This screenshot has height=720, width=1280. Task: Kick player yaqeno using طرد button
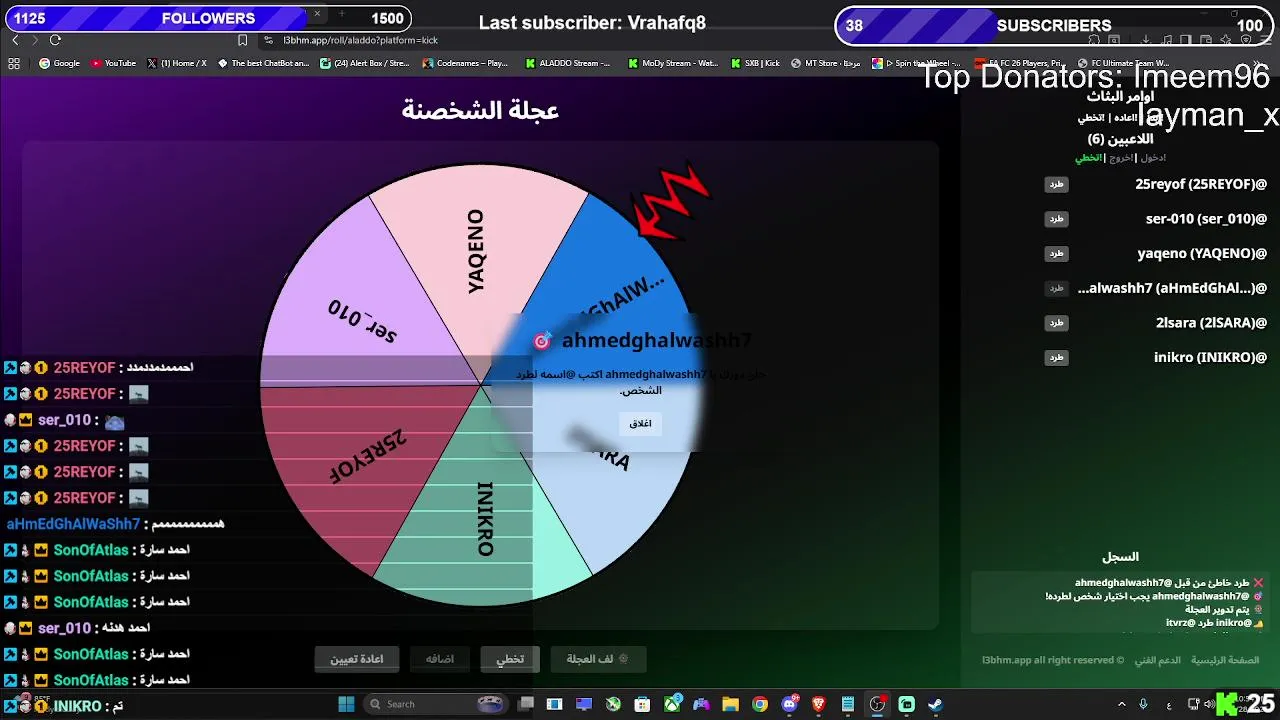pos(1056,254)
